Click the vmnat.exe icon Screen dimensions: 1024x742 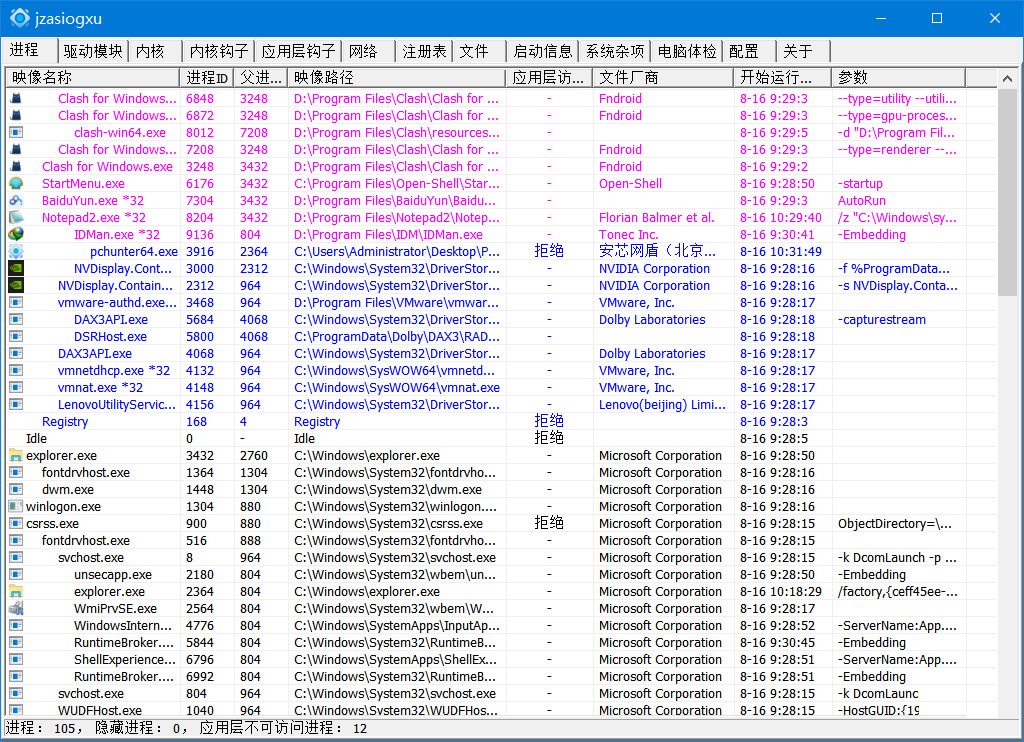tap(16, 387)
